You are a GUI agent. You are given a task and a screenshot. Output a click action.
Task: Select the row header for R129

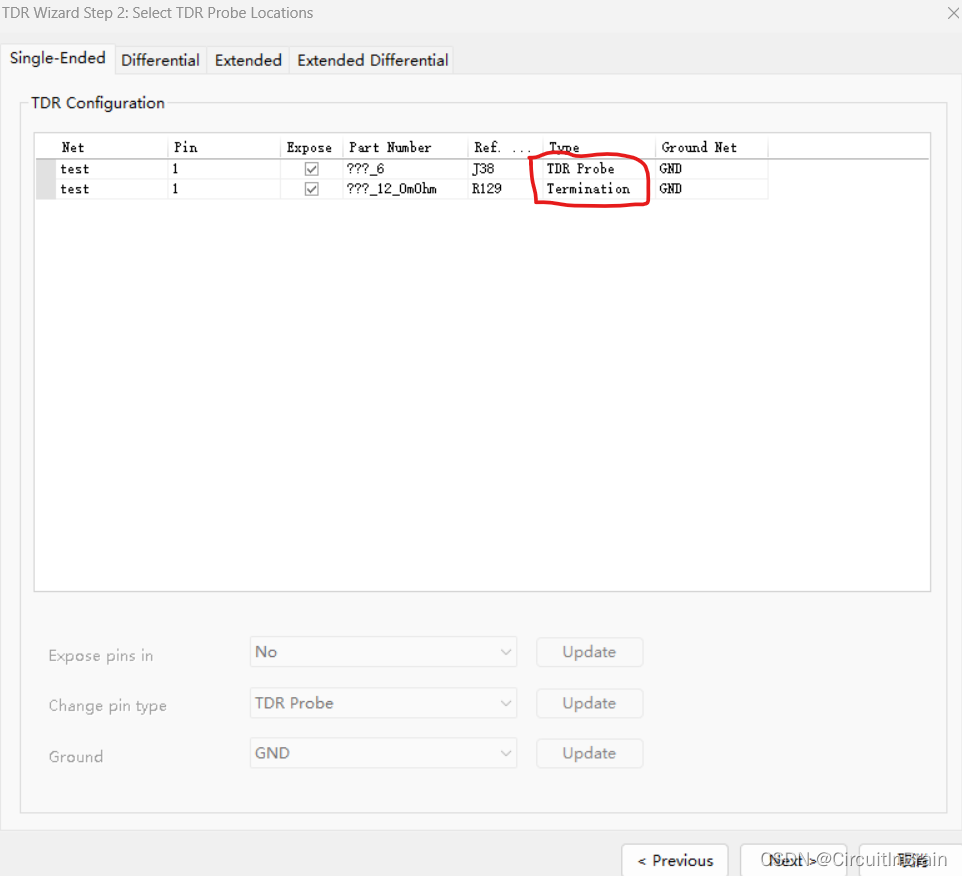click(45, 189)
